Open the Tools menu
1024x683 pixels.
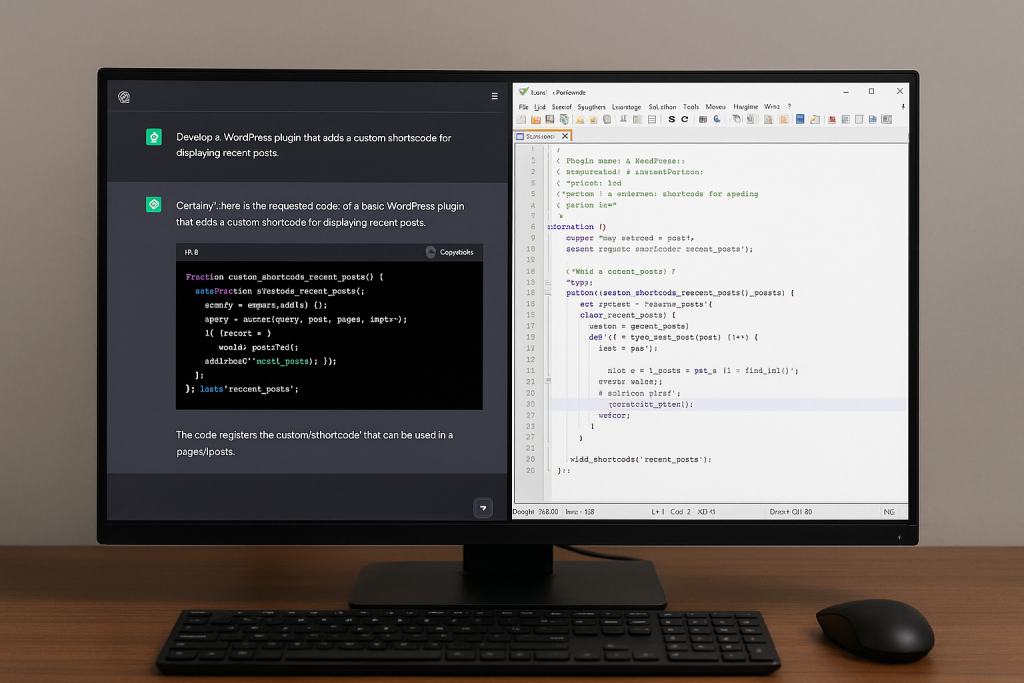click(x=691, y=107)
